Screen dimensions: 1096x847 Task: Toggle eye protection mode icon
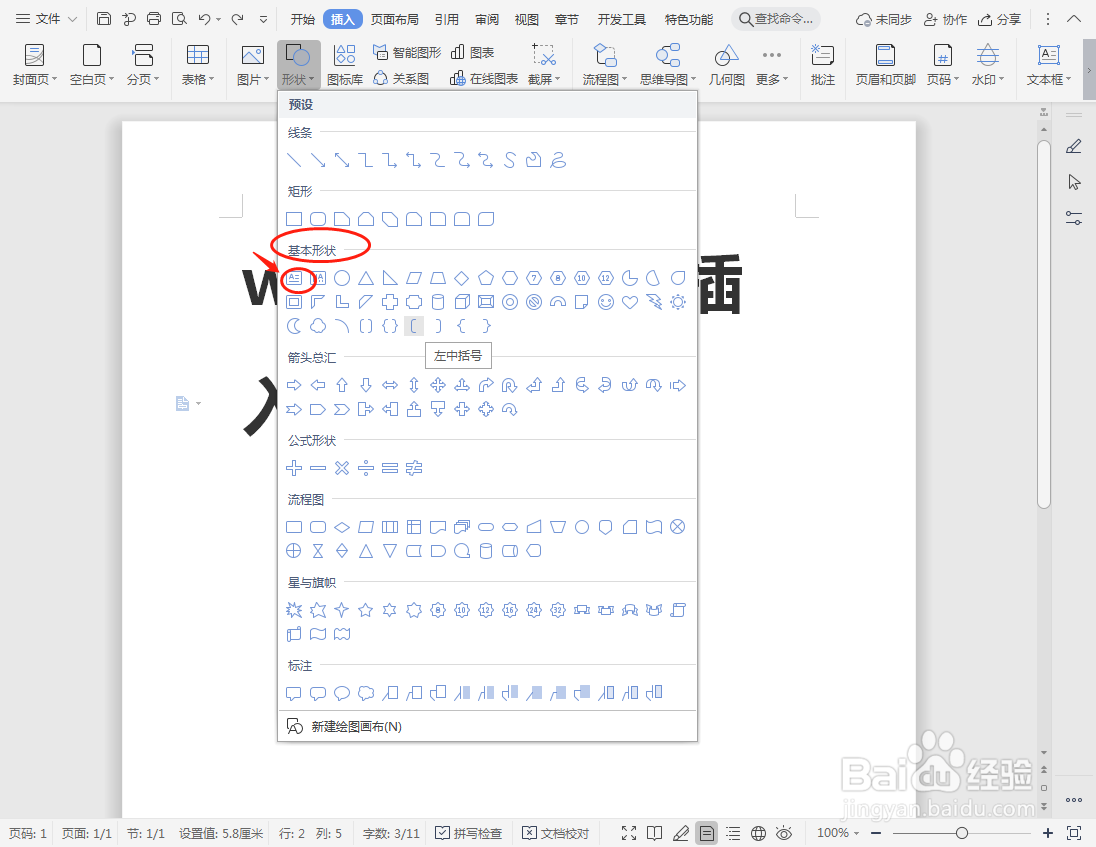[784, 833]
